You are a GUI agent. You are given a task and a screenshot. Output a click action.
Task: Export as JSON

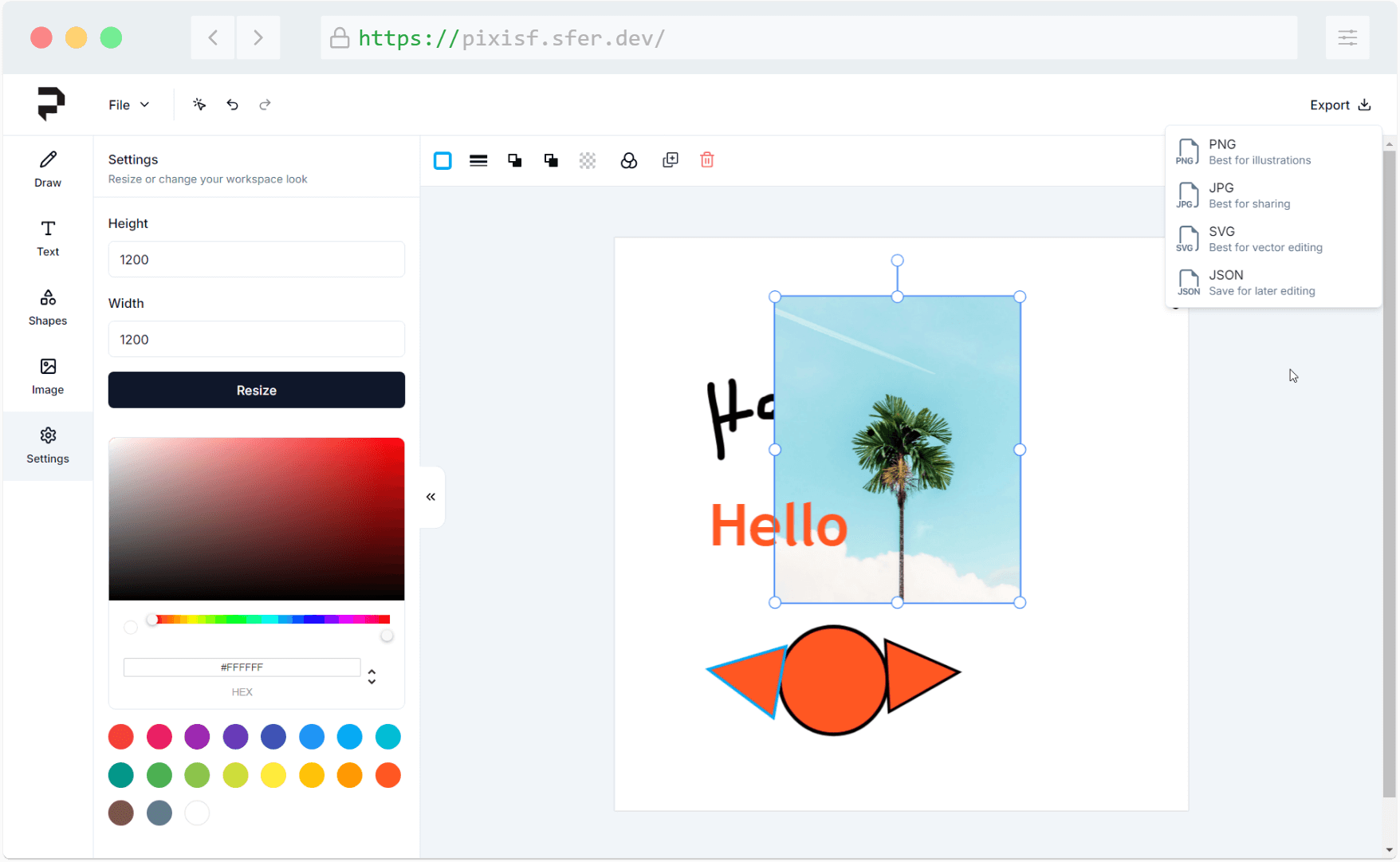click(1273, 282)
